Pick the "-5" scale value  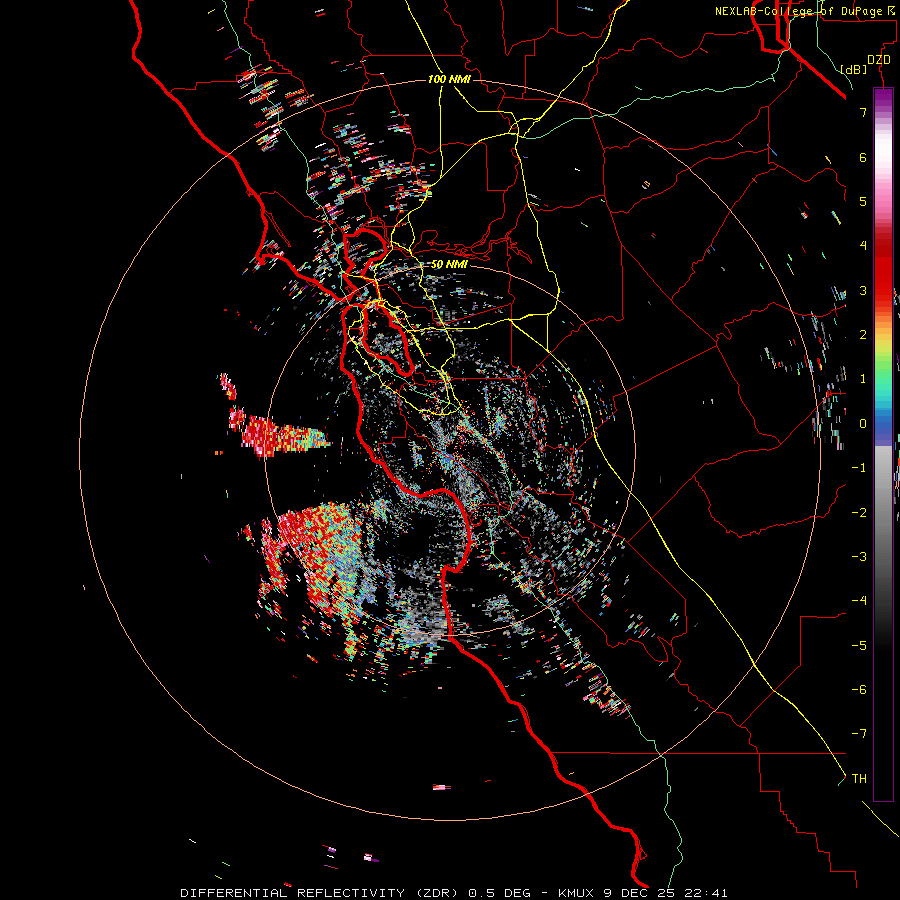[859, 646]
